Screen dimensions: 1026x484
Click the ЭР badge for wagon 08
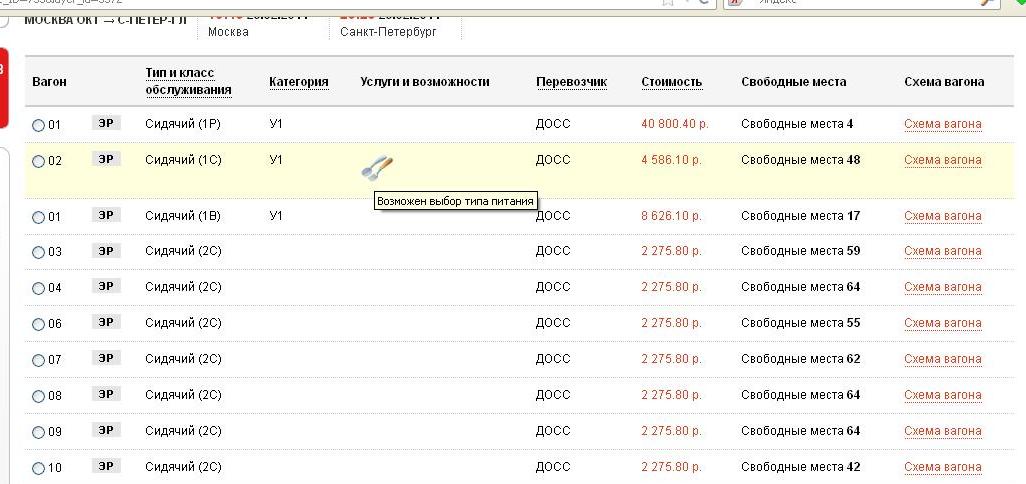pyautogui.click(x=106, y=394)
